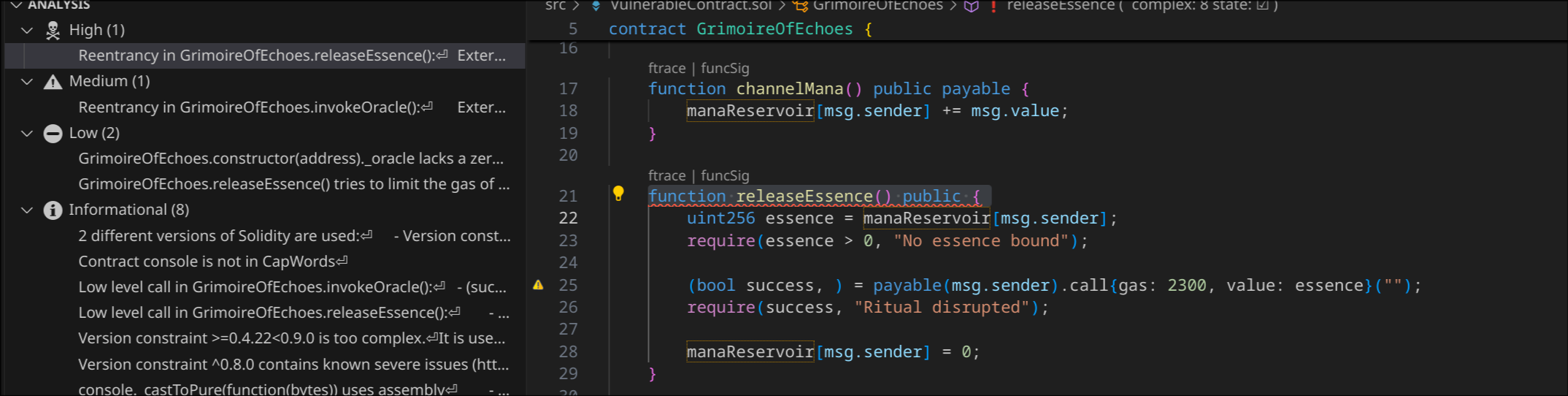Click the skull icon for High severity
Viewport: 1568px width, 396px height.
point(53,30)
